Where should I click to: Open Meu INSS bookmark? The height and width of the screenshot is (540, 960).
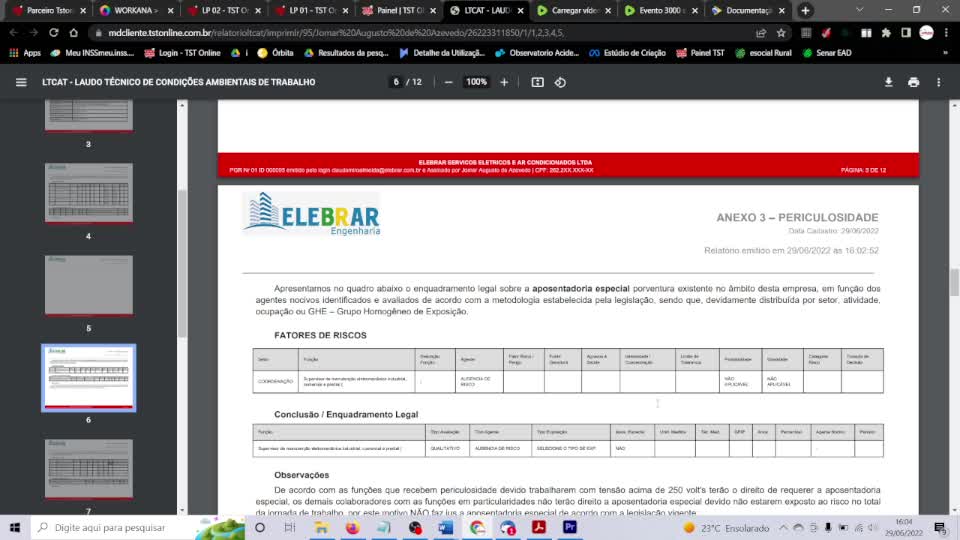pos(92,53)
